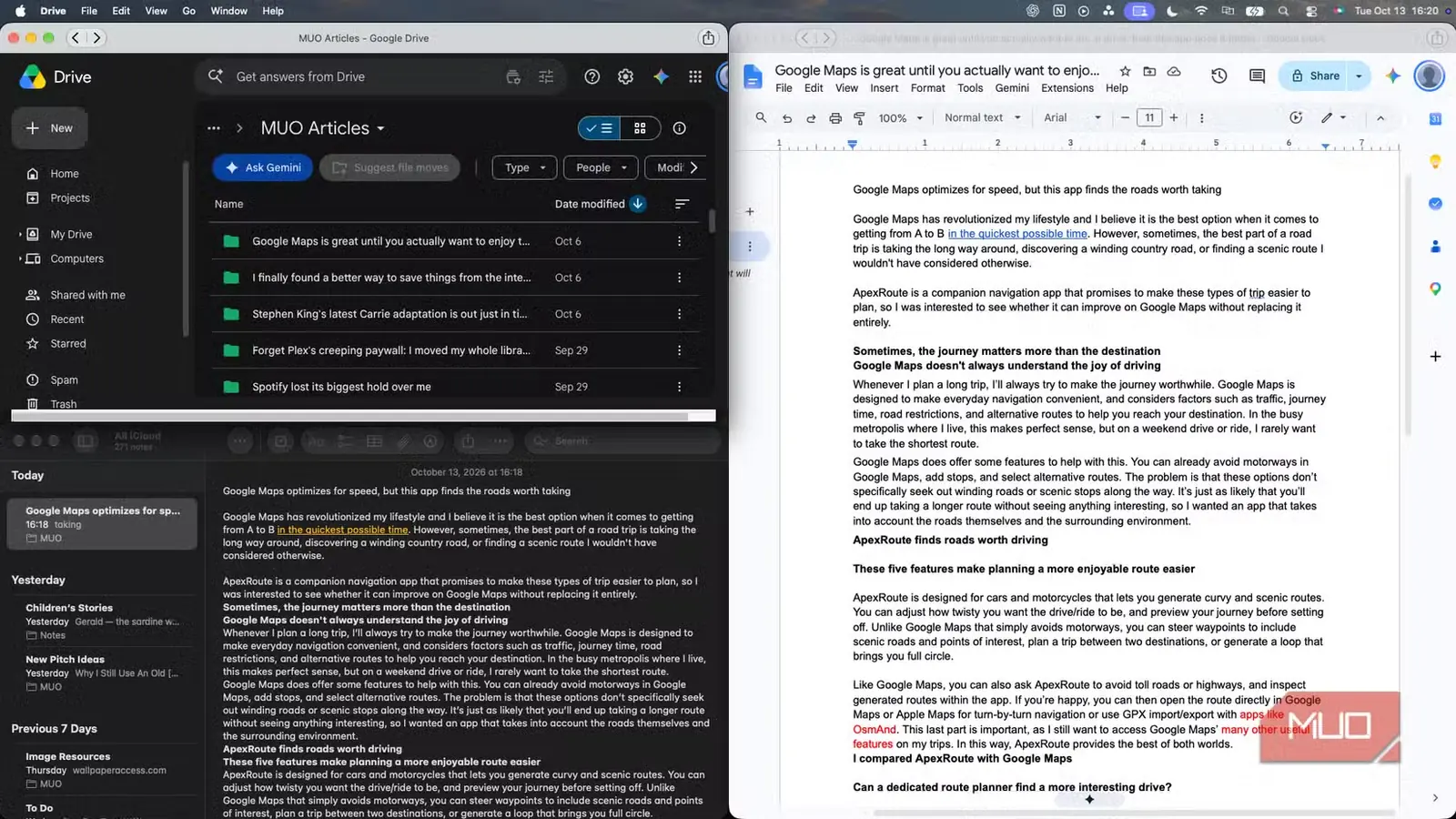Click Ask Gemini button in Drive
1456x819 pixels.
click(263, 167)
